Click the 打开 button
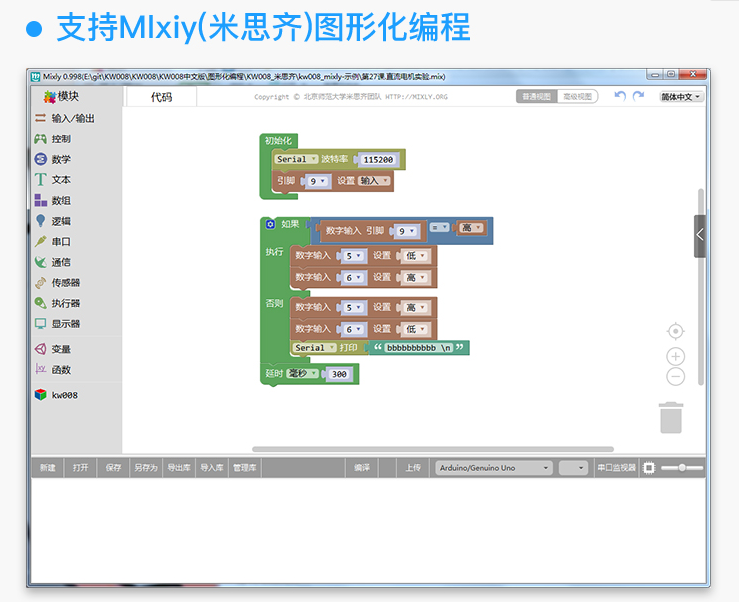The height and width of the screenshot is (602, 739). [x=80, y=468]
